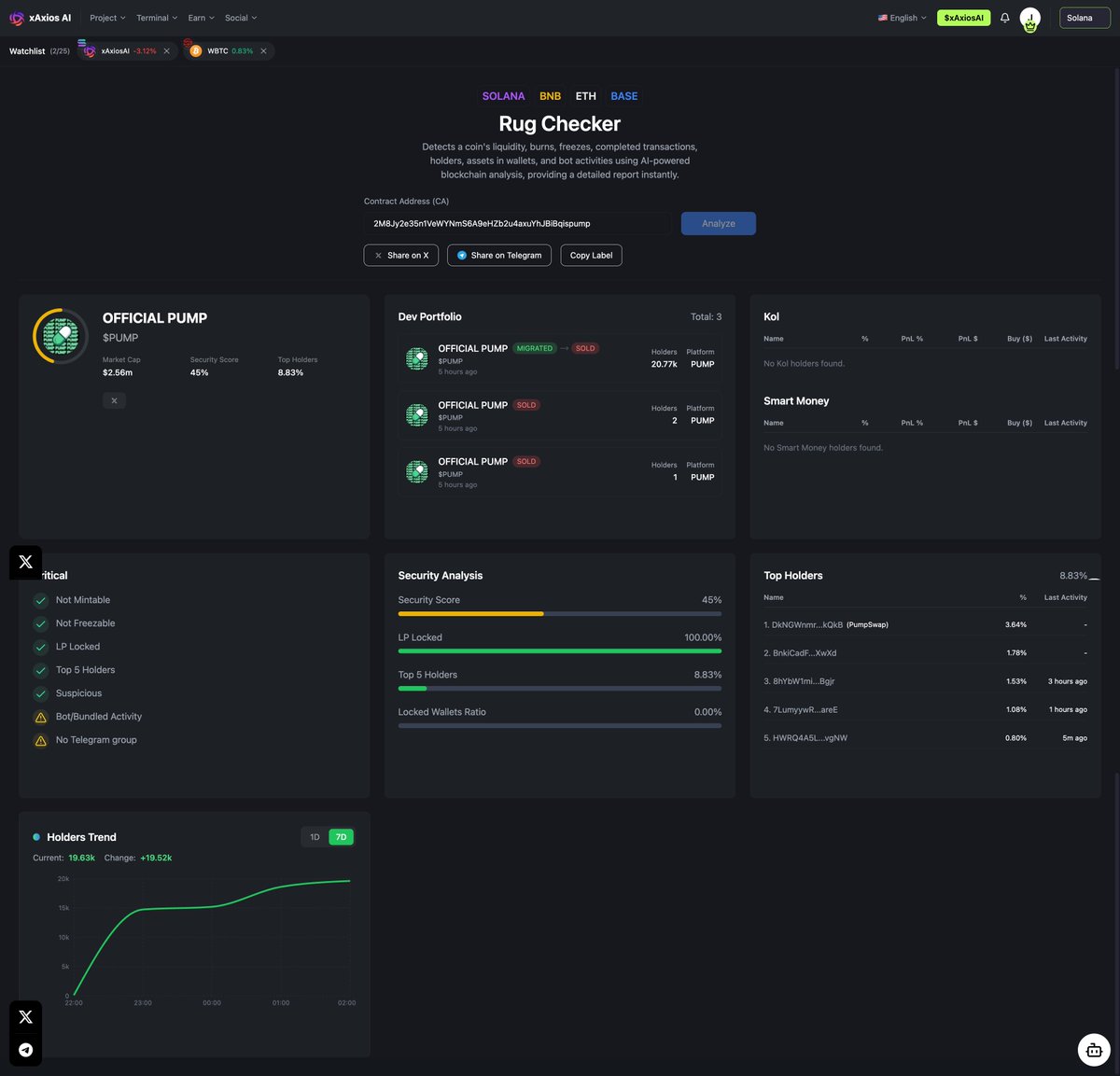Click Suspicious check icon
The width and height of the screenshot is (1120, 1076).
click(40, 693)
